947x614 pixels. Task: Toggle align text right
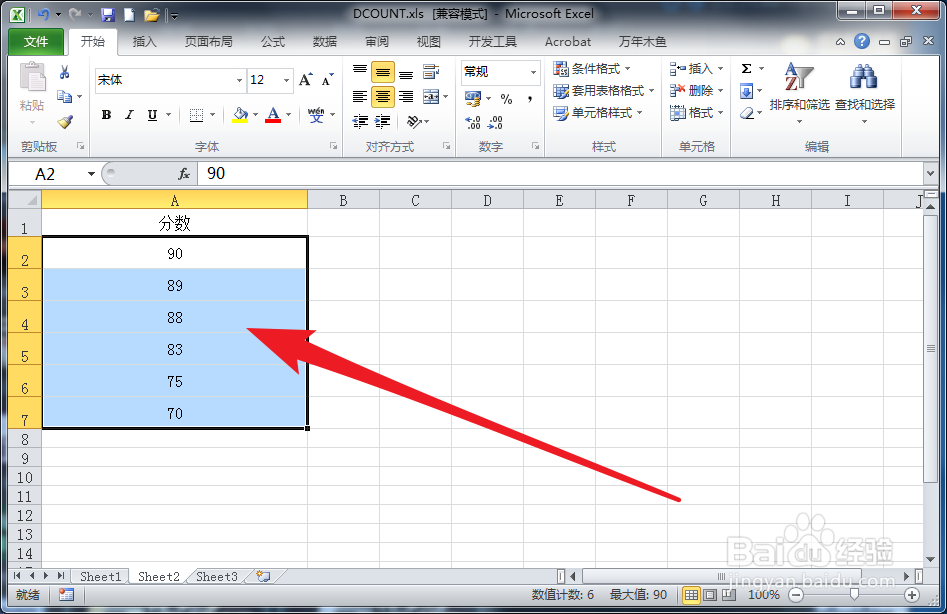(x=406, y=97)
